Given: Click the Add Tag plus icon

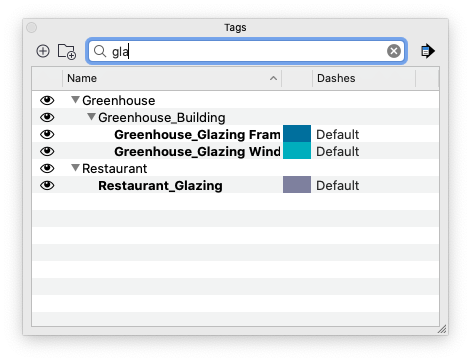Looking at the screenshot, I should click(x=43, y=51).
